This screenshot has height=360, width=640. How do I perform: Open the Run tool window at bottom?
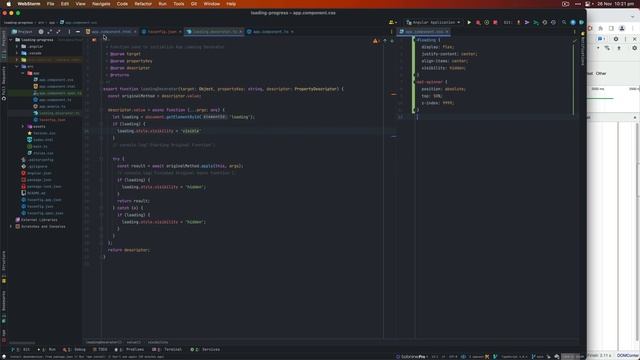pos(46,349)
